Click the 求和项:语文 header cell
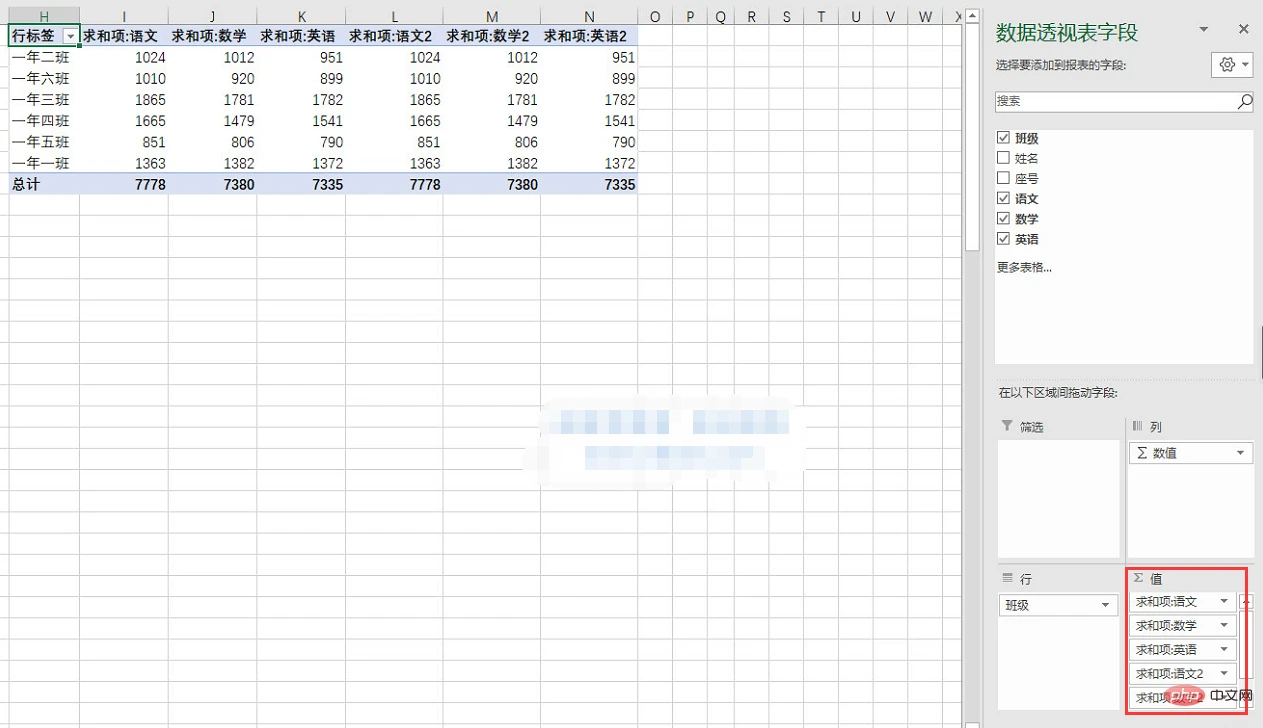This screenshot has width=1263, height=728. [124, 36]
